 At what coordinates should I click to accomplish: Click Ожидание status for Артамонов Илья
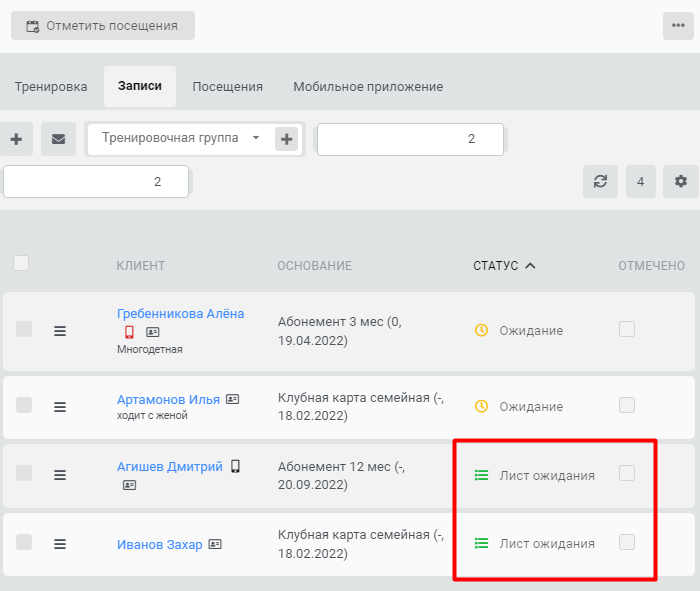click(531, 407)
